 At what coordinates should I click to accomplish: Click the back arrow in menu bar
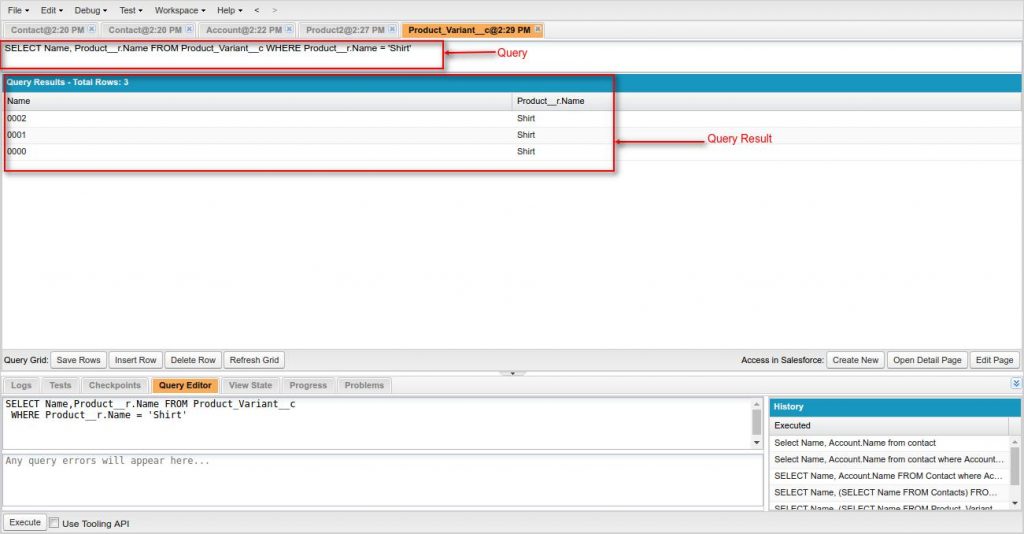pyautogui.click(x=256, y=10)
